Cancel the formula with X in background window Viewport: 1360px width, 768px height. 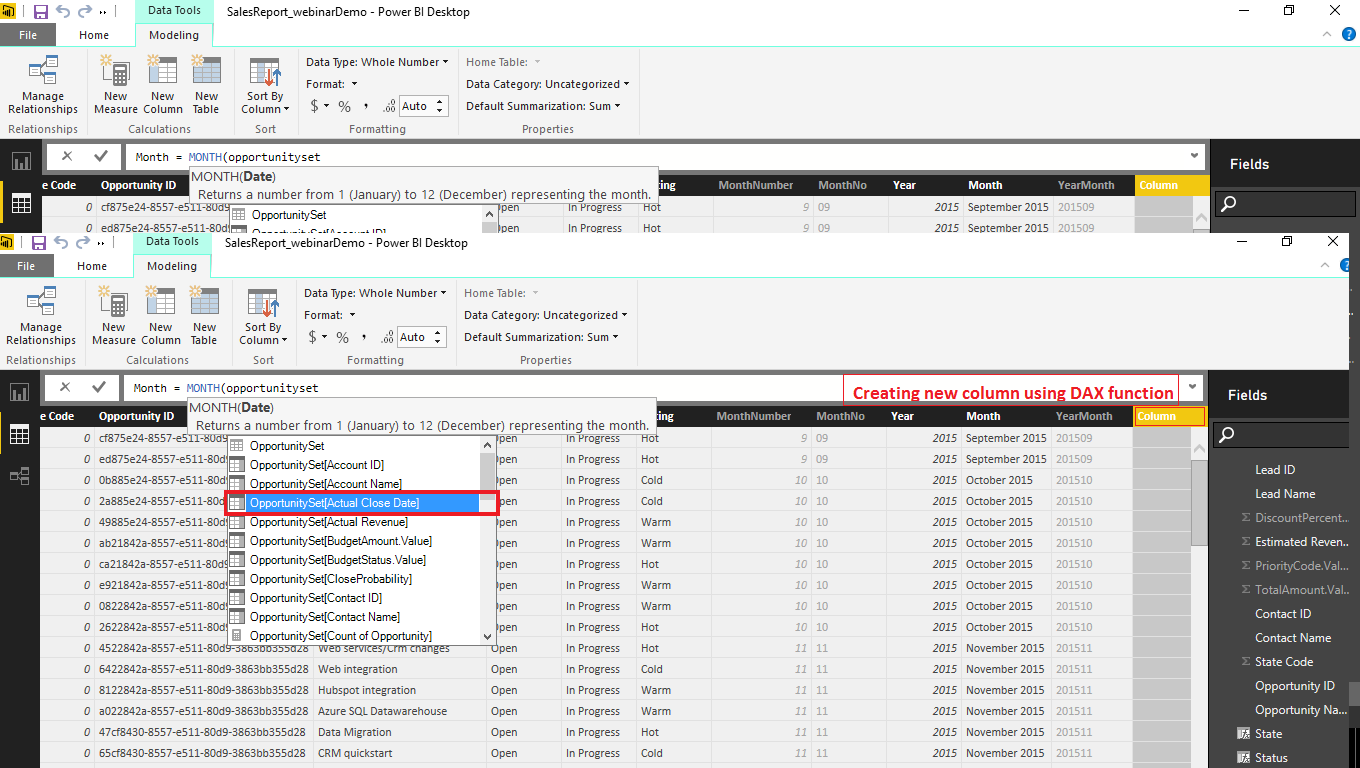click(67, 156)
